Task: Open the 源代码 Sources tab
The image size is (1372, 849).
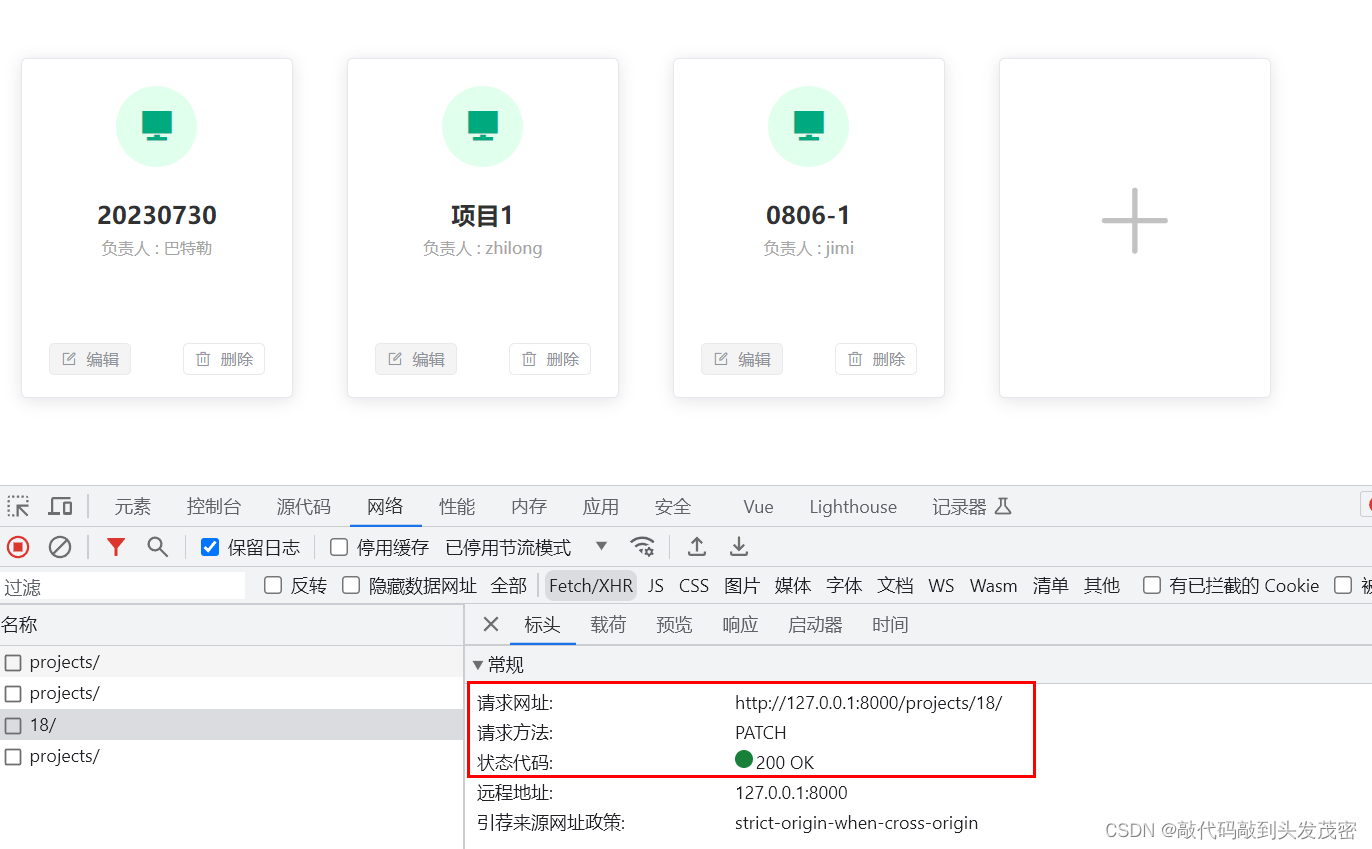Action: (304, 507)
